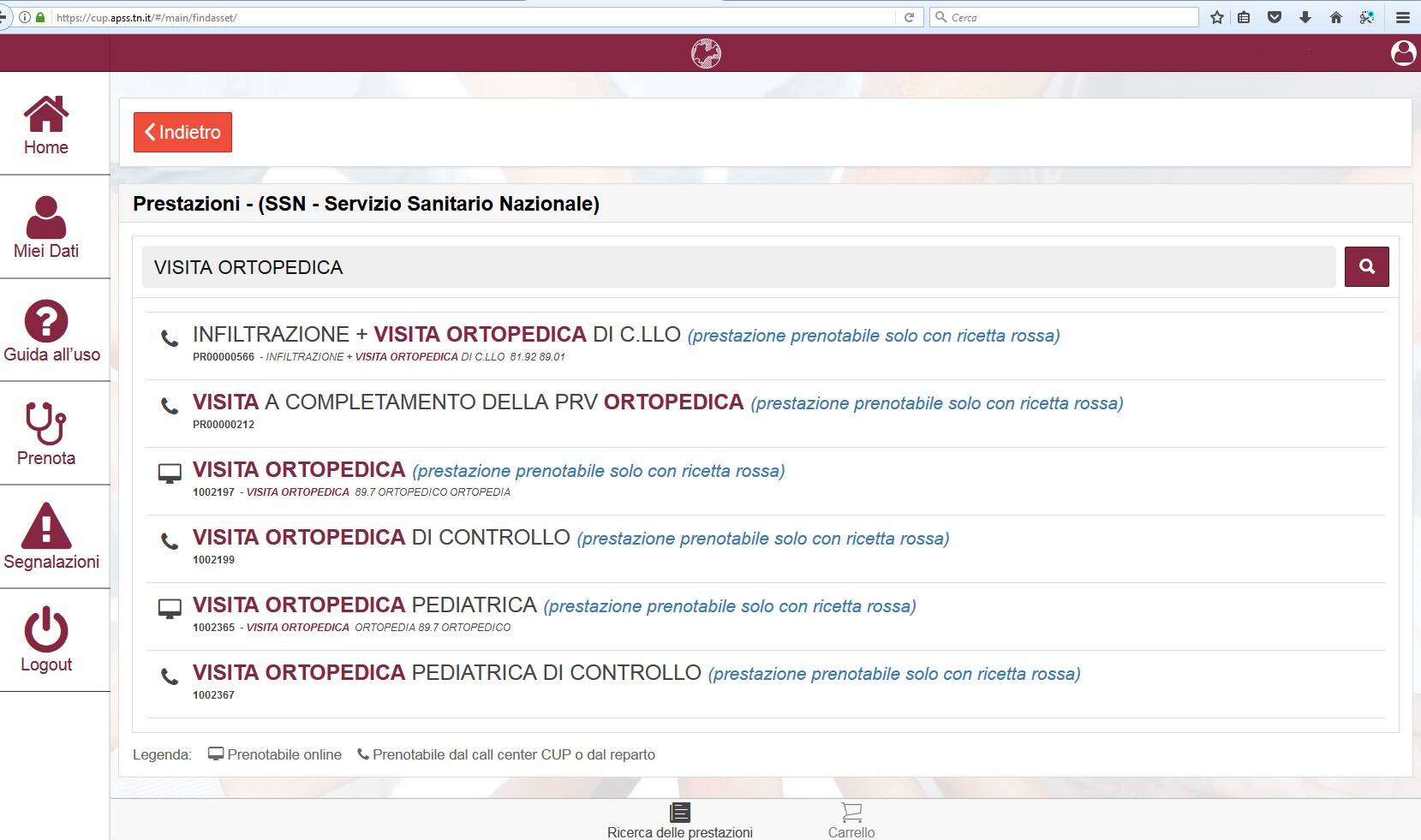Open the Carrello shopping cart
The width and height of the screenshot is (1421, 840).
(851, 816)
